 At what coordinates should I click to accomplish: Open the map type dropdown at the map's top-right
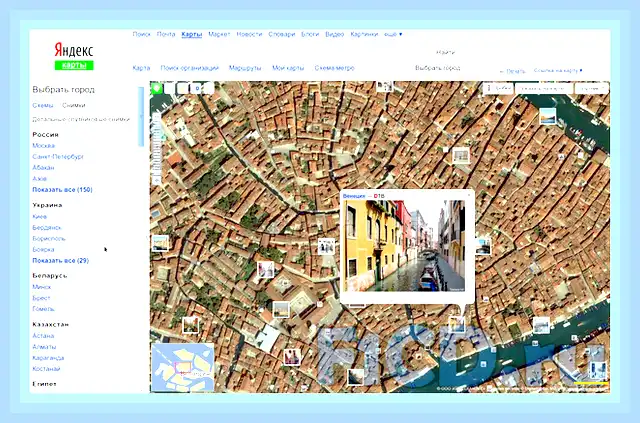pos(591,88)
